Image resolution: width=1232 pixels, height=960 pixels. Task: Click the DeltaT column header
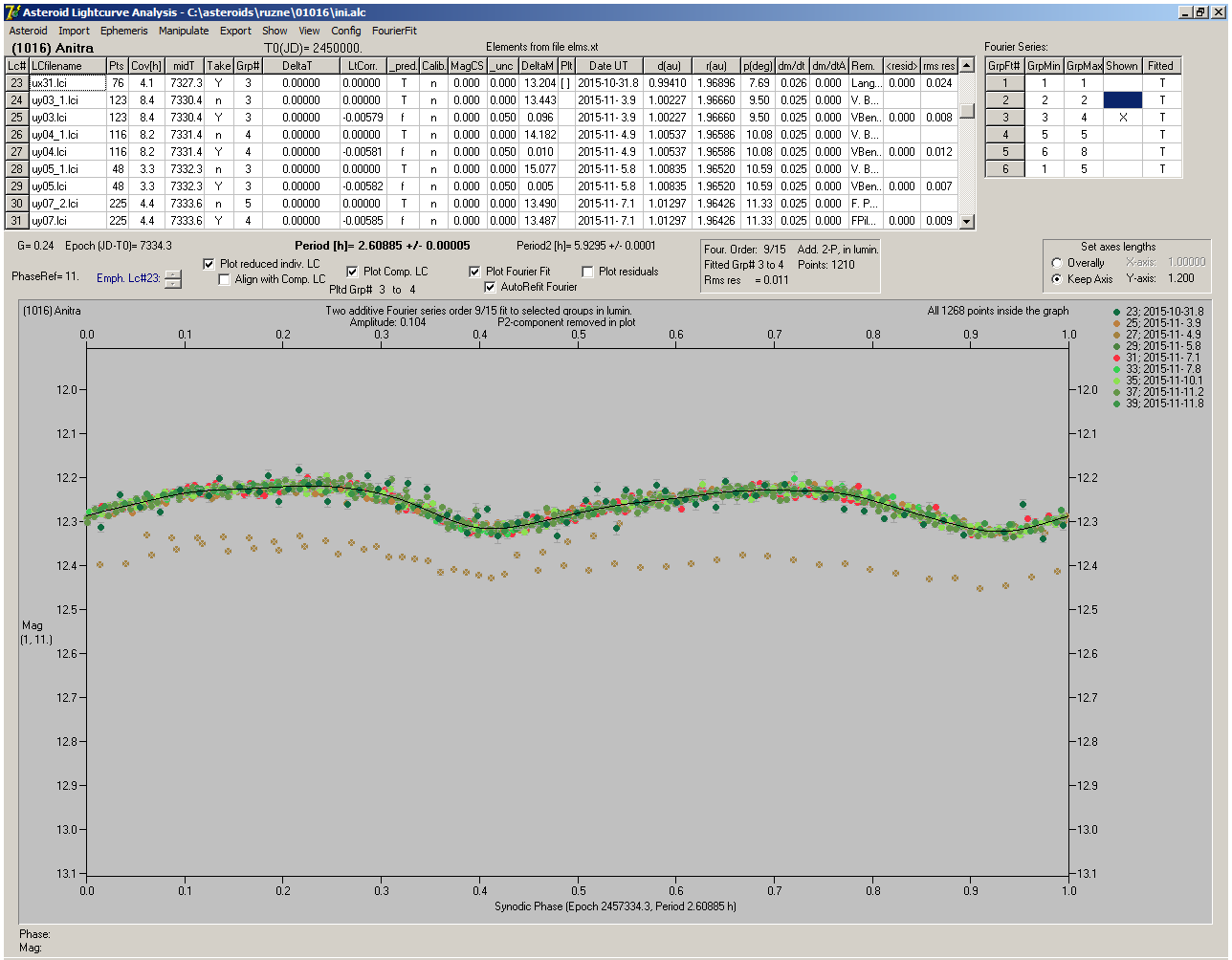(x=301, y=66)
